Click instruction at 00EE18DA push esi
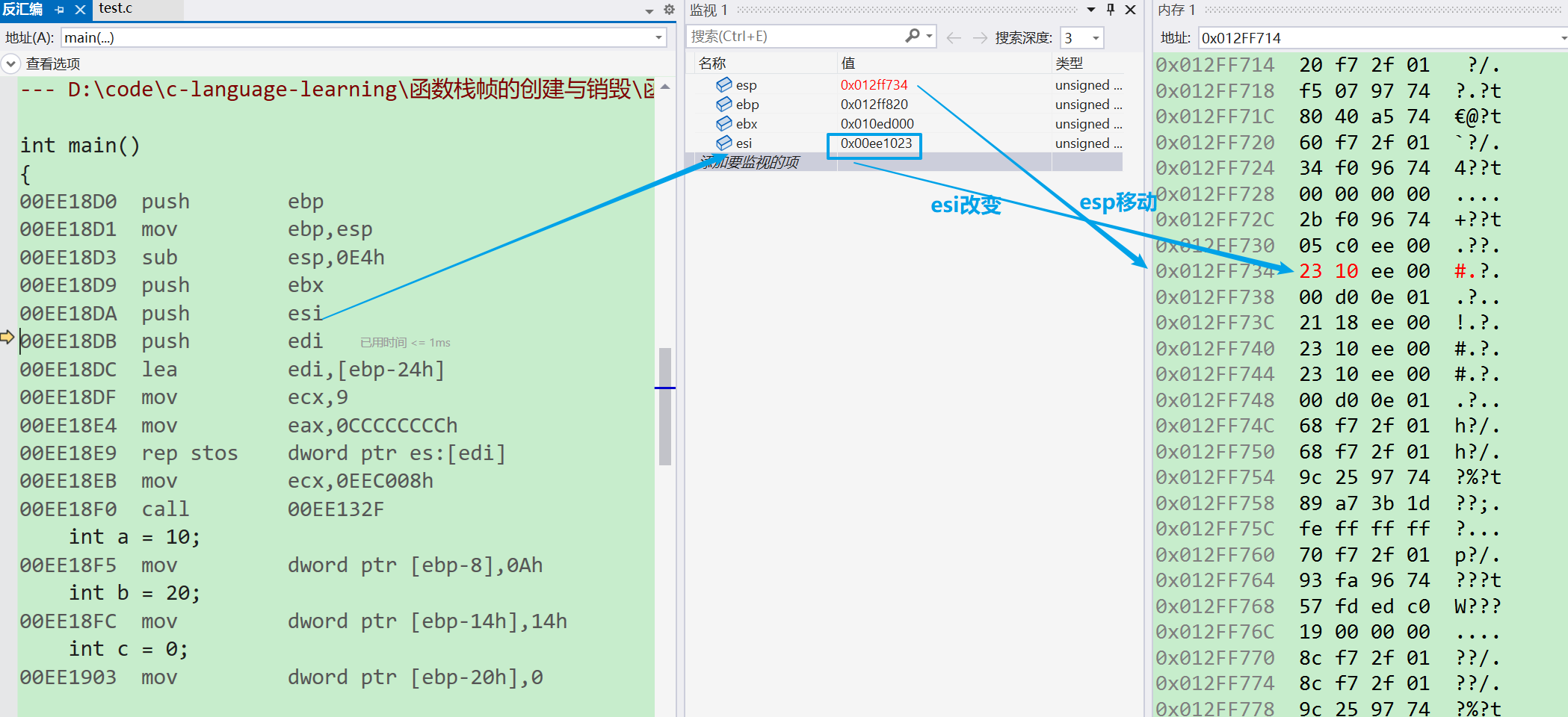The width and height of the screenshot is (1568, 717). point(172,314)
